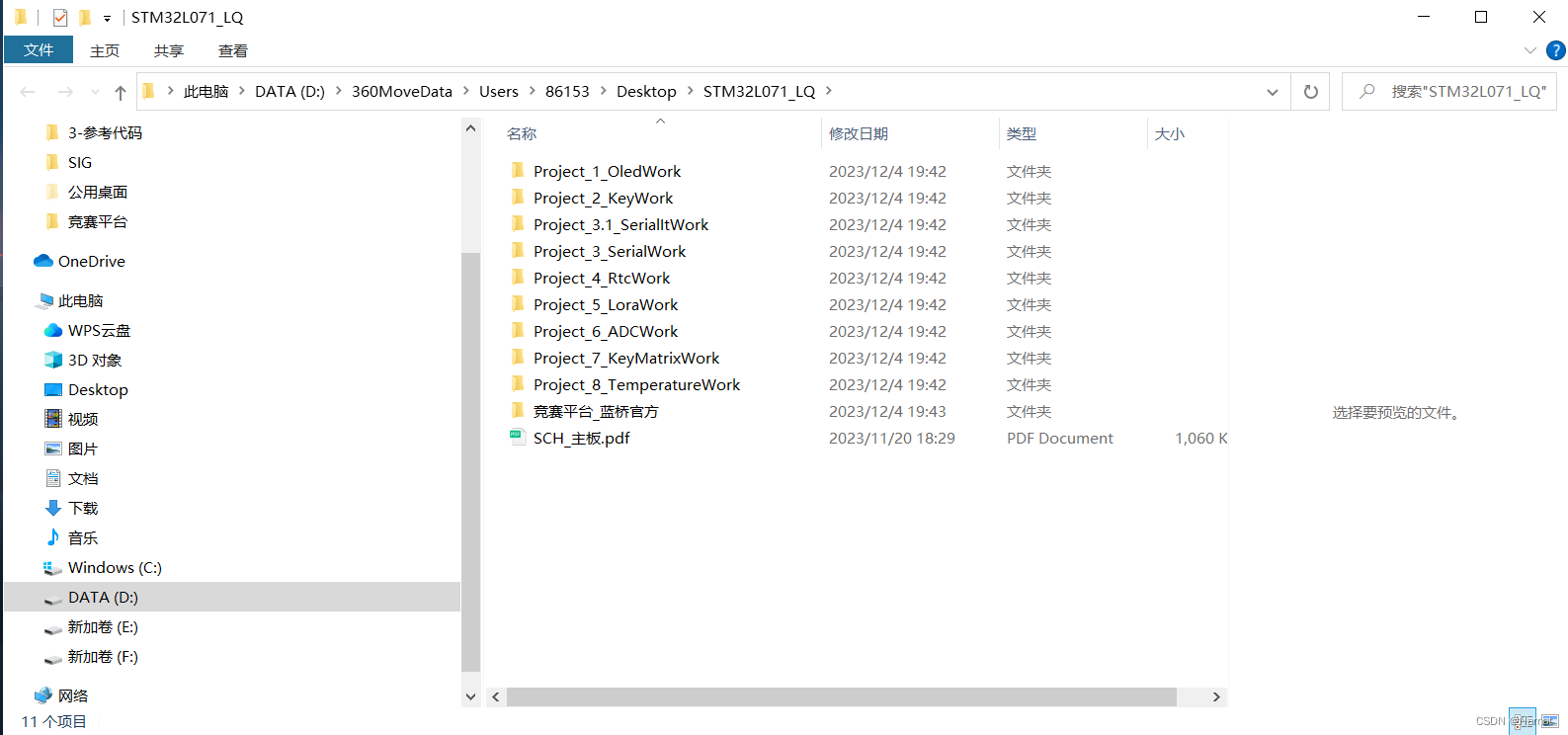The image size is (1568, 735).
Task: Click file list horizontal scrollbar right arrow
Action: pos(1216,696)
